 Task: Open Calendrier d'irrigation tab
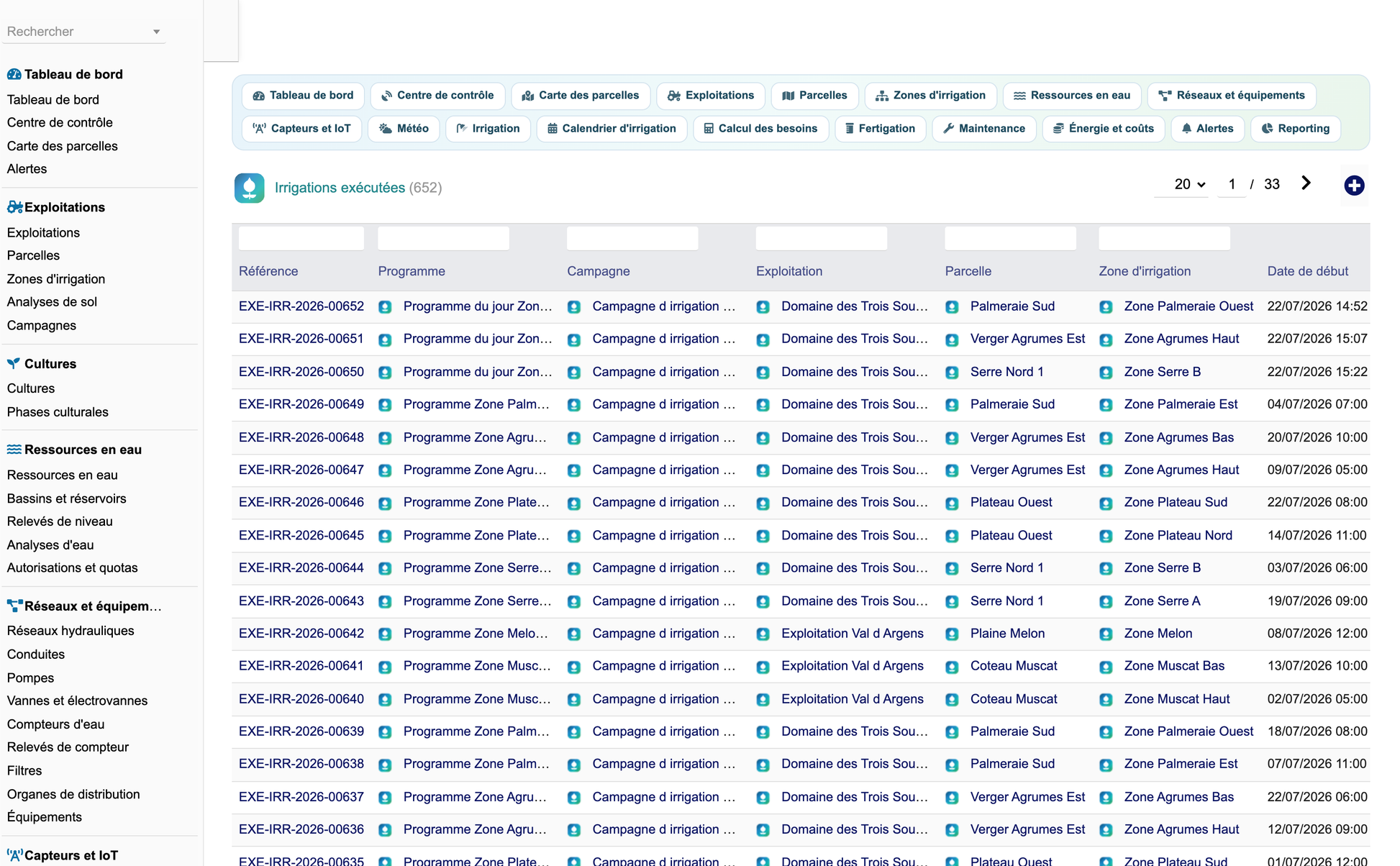click(612, 129)
